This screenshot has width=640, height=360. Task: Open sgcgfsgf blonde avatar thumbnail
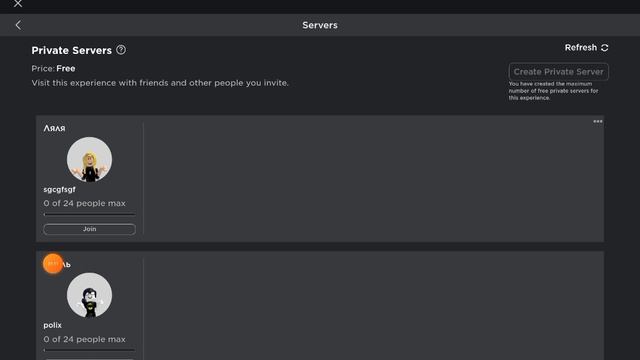[89, 159]
